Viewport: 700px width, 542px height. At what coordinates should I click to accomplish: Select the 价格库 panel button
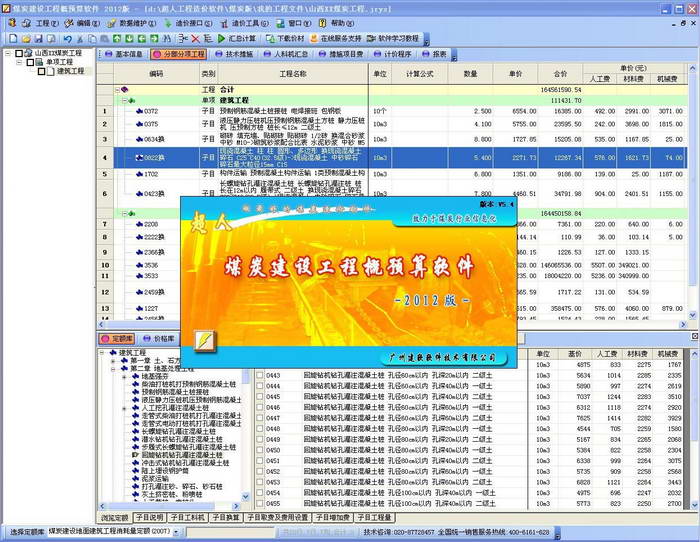click(158, 339)
